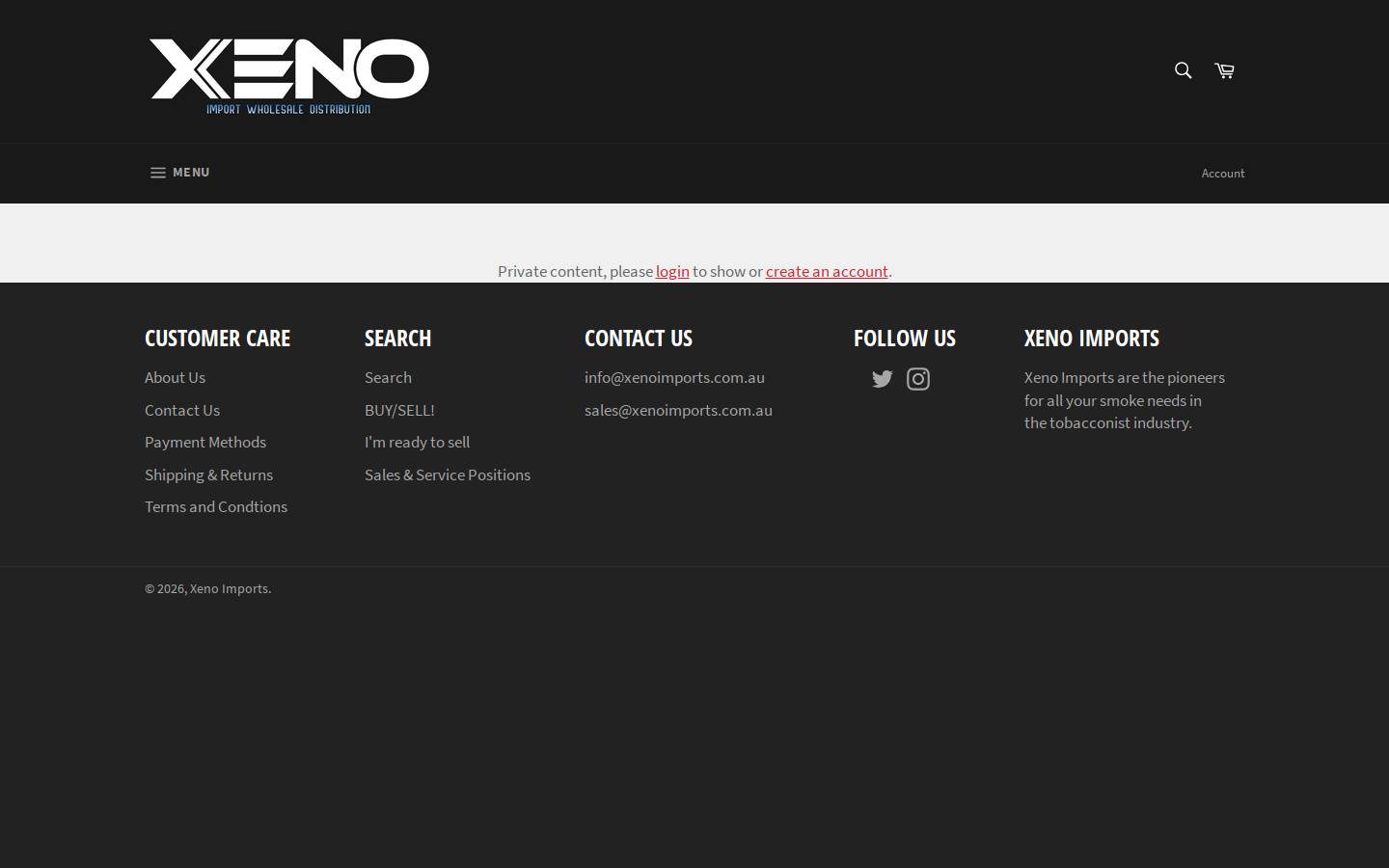1389x868 pixels.
Task: Open Contact Us footer link
Action: (x=182, y=410)
